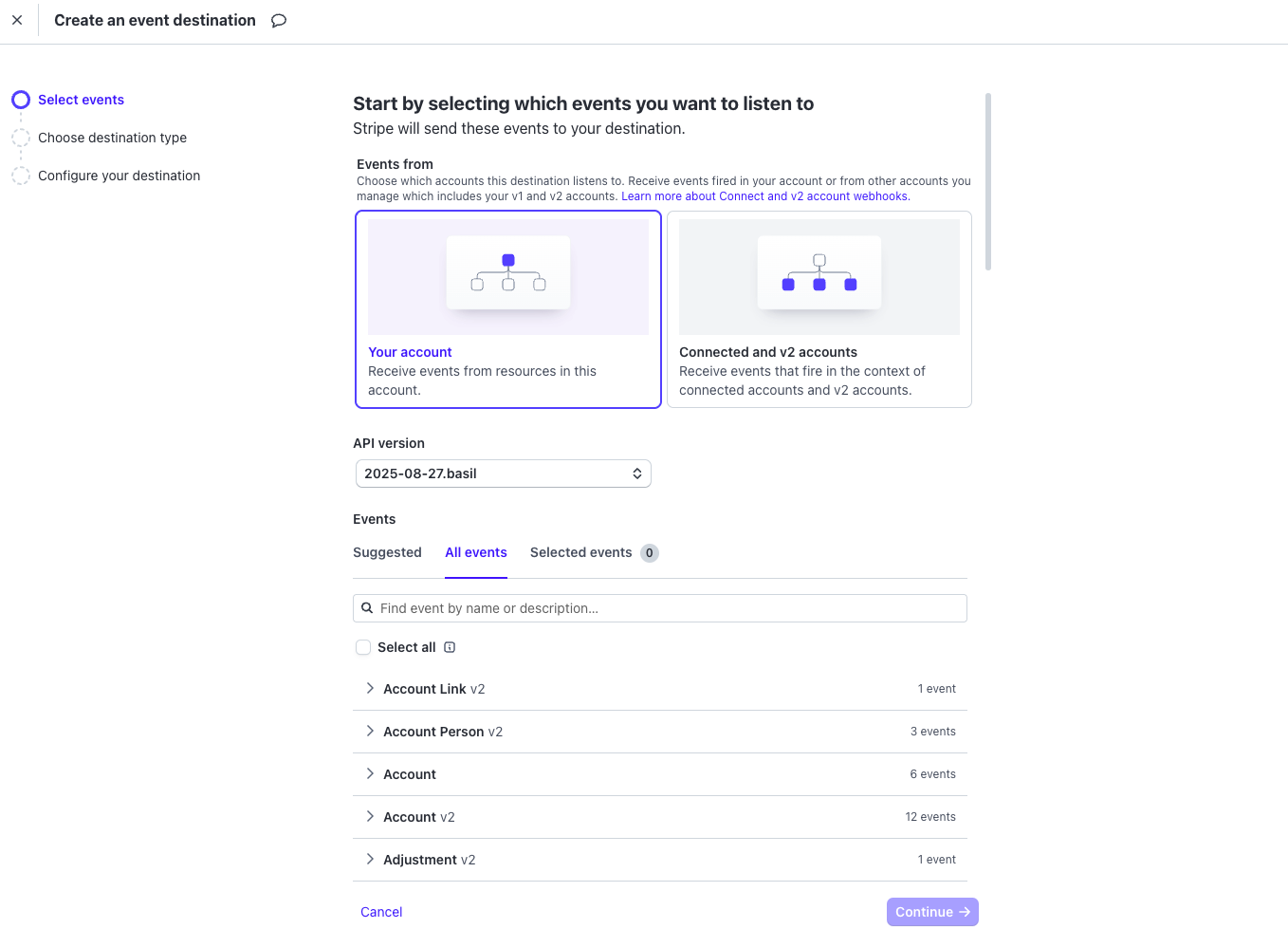Go to Configure your destination step

coord(119,176)
